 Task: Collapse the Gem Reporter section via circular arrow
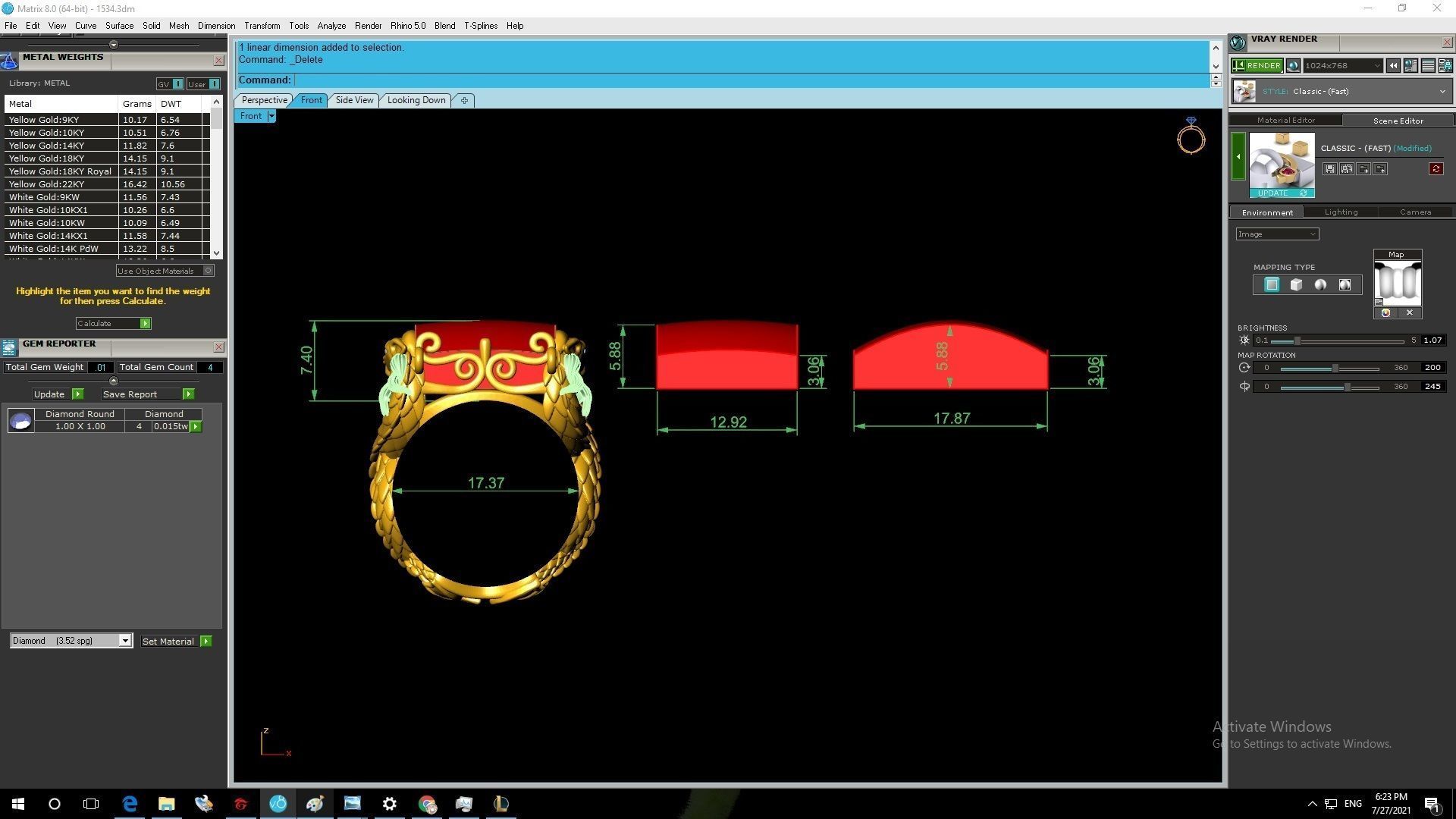click(x=114, y=381)
